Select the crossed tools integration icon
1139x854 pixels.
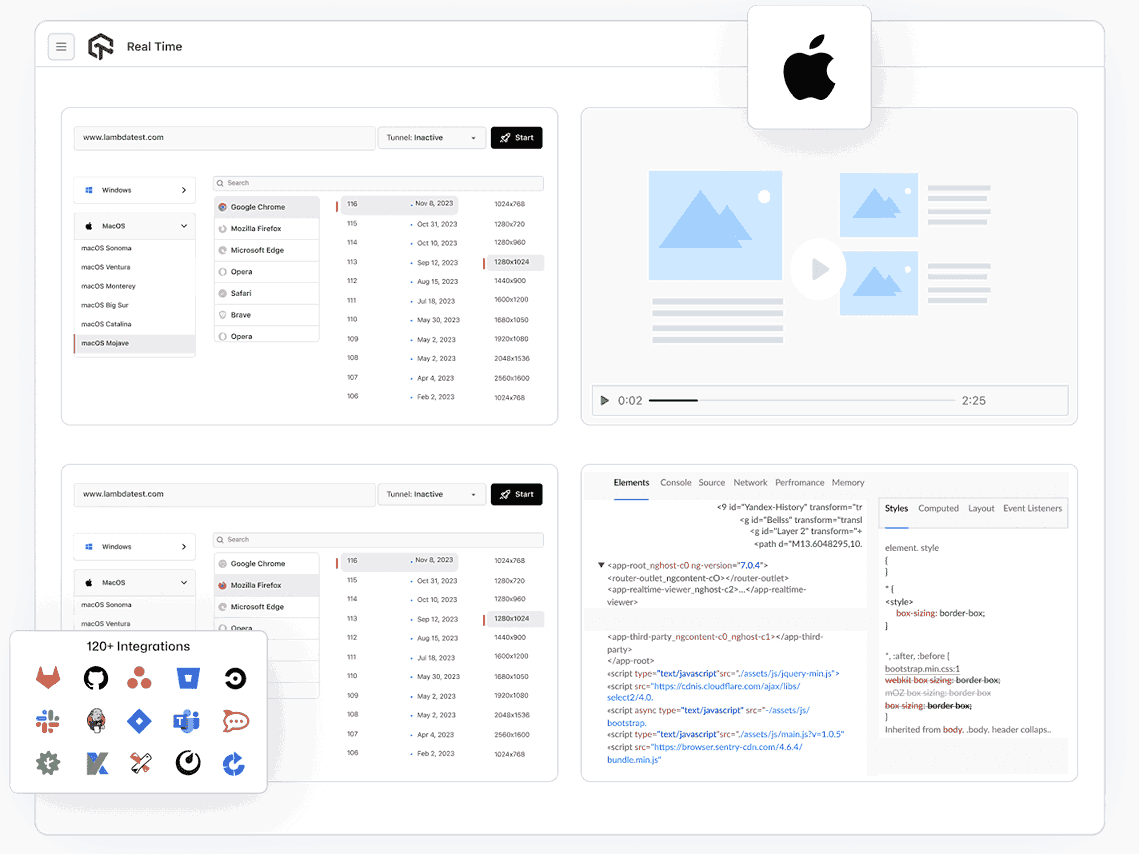point(140,763)
